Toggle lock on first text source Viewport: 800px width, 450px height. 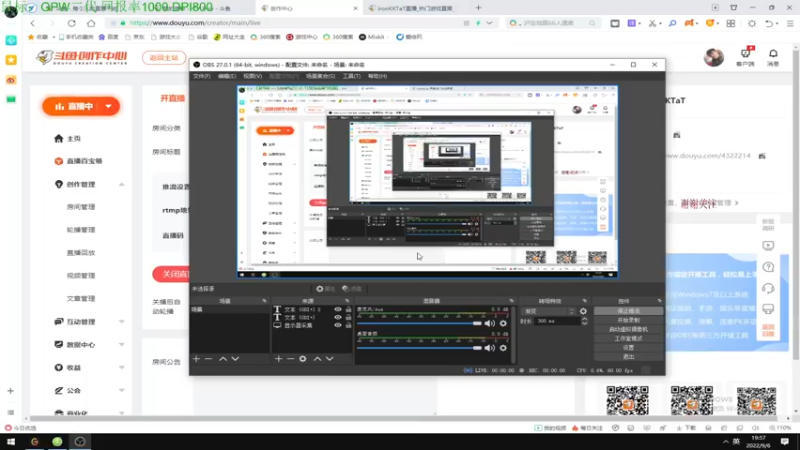[348, 309]
